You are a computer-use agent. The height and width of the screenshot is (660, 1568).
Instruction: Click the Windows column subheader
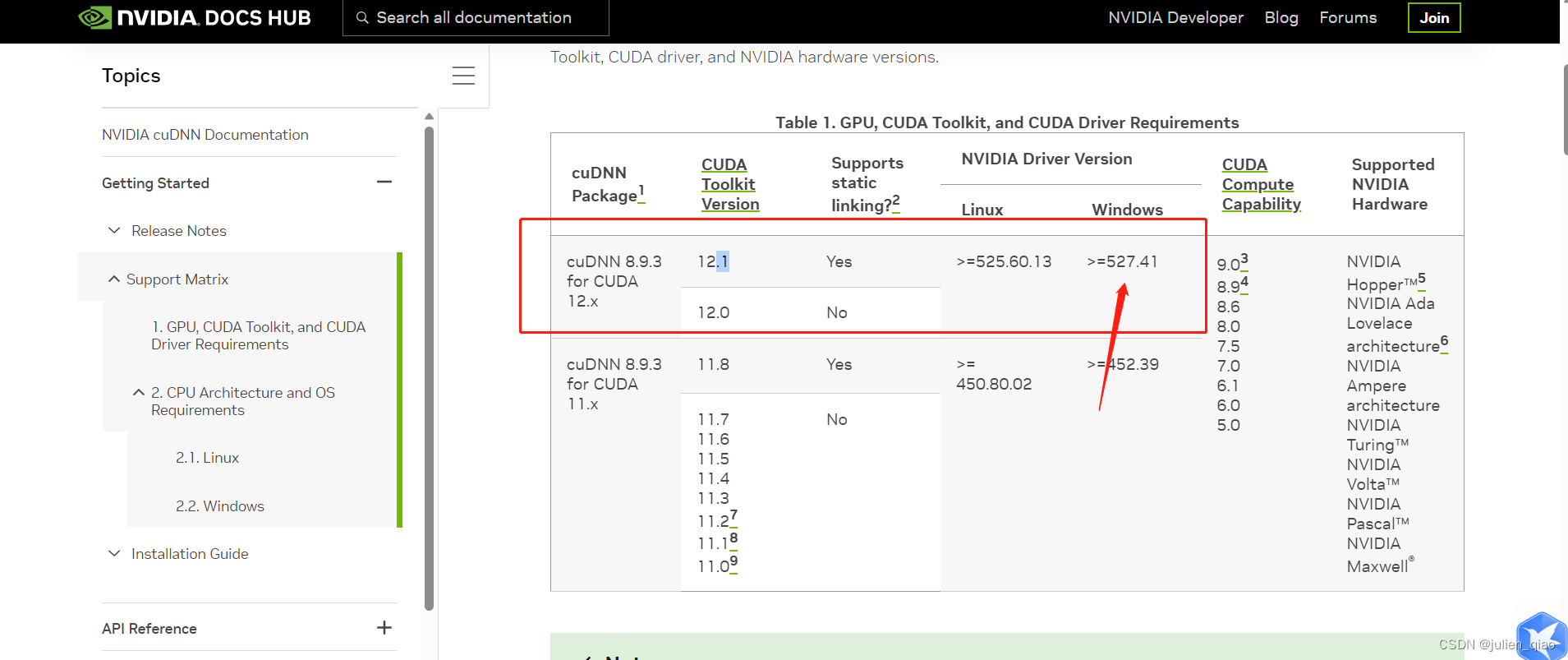point(1127,210)
